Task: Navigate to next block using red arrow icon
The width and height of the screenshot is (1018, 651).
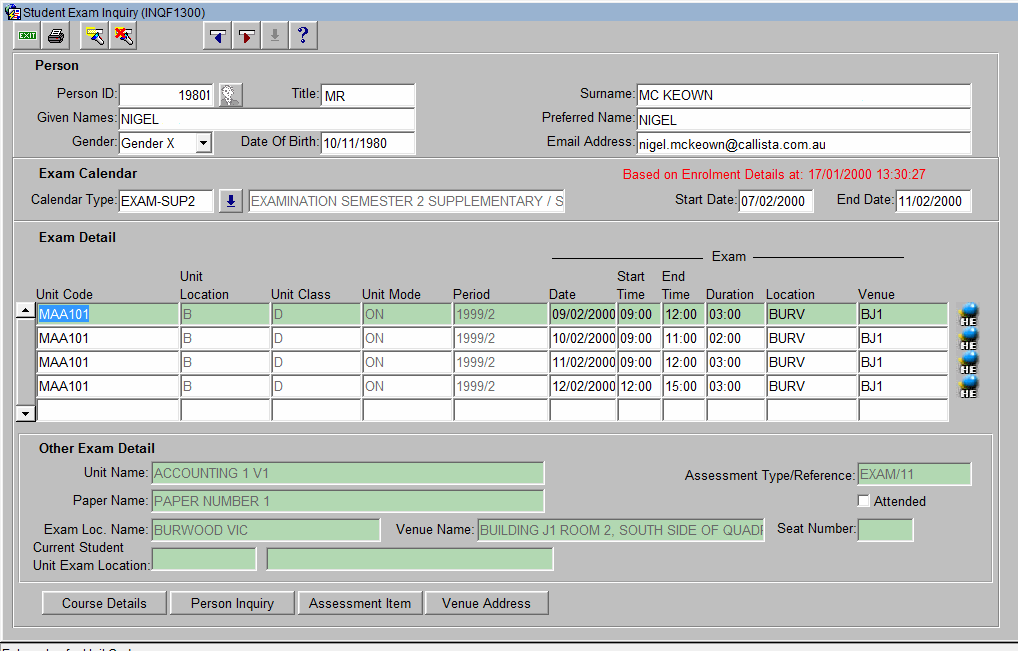Action: tap(245, 34)
